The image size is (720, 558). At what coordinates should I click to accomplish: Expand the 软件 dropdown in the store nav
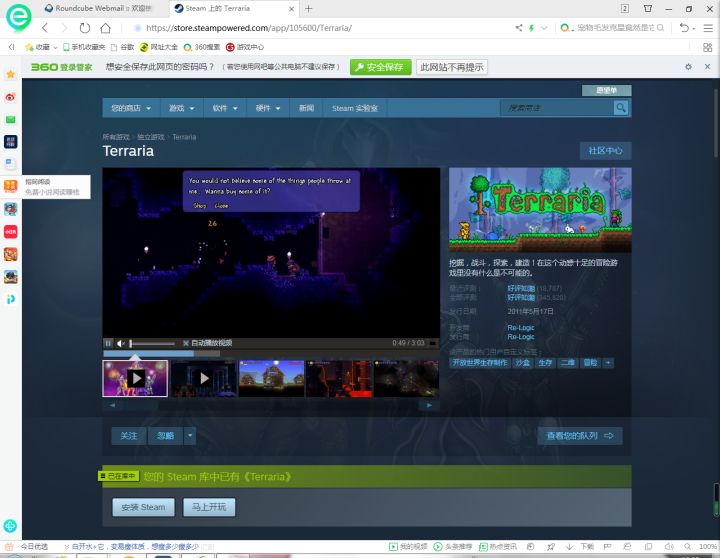[225, 108]
